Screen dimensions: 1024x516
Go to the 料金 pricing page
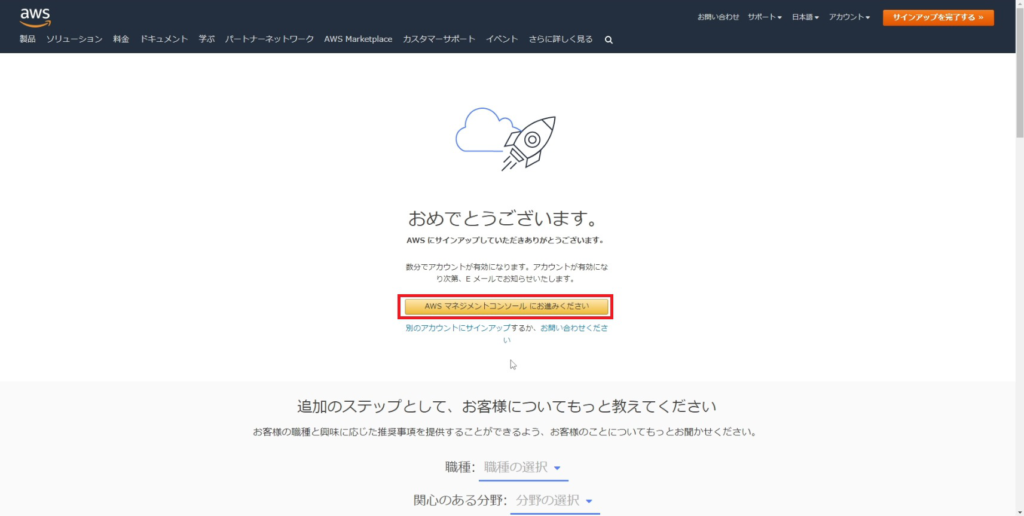(121, 39)
